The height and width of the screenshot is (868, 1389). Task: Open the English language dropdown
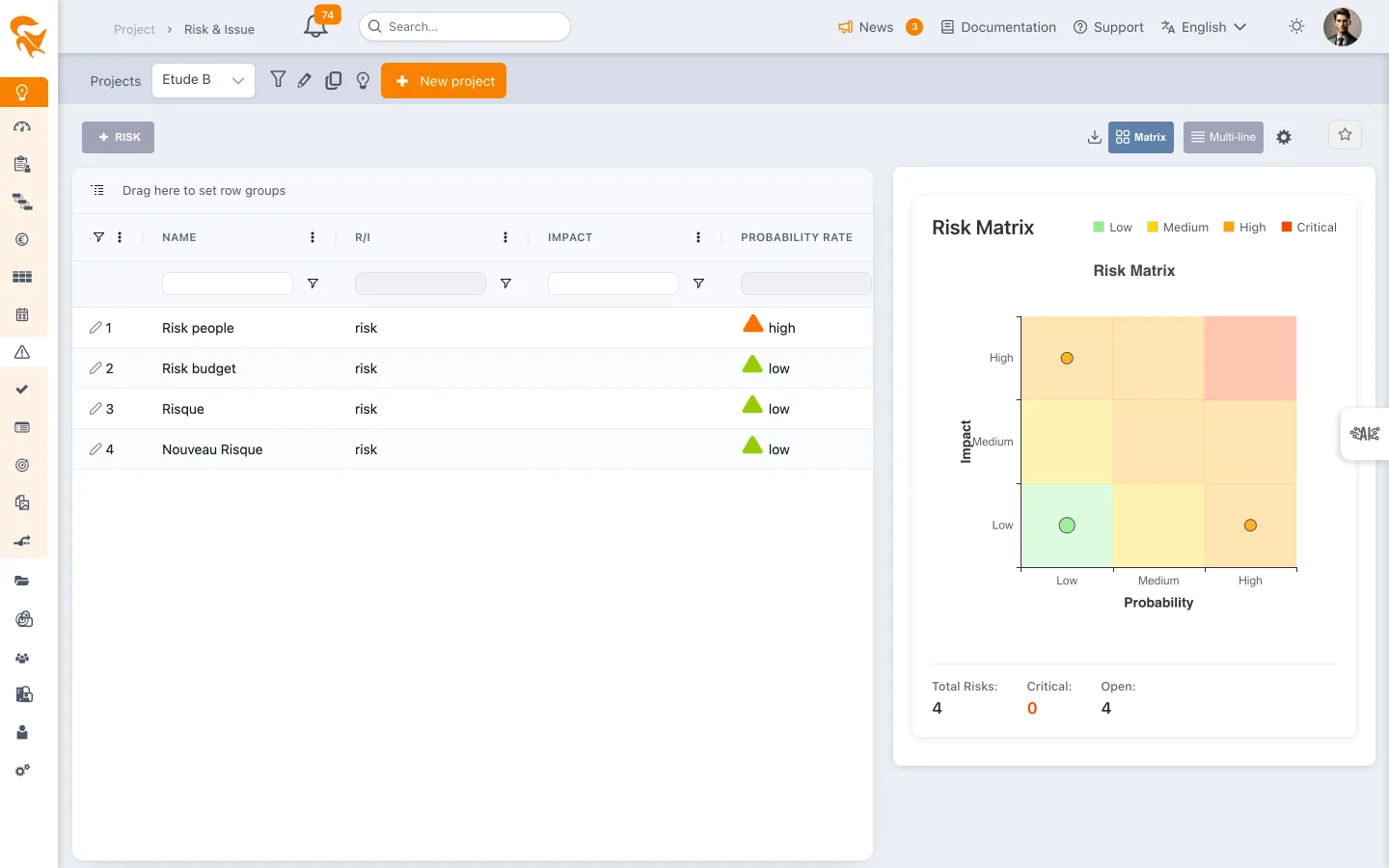coord(1204,27)
